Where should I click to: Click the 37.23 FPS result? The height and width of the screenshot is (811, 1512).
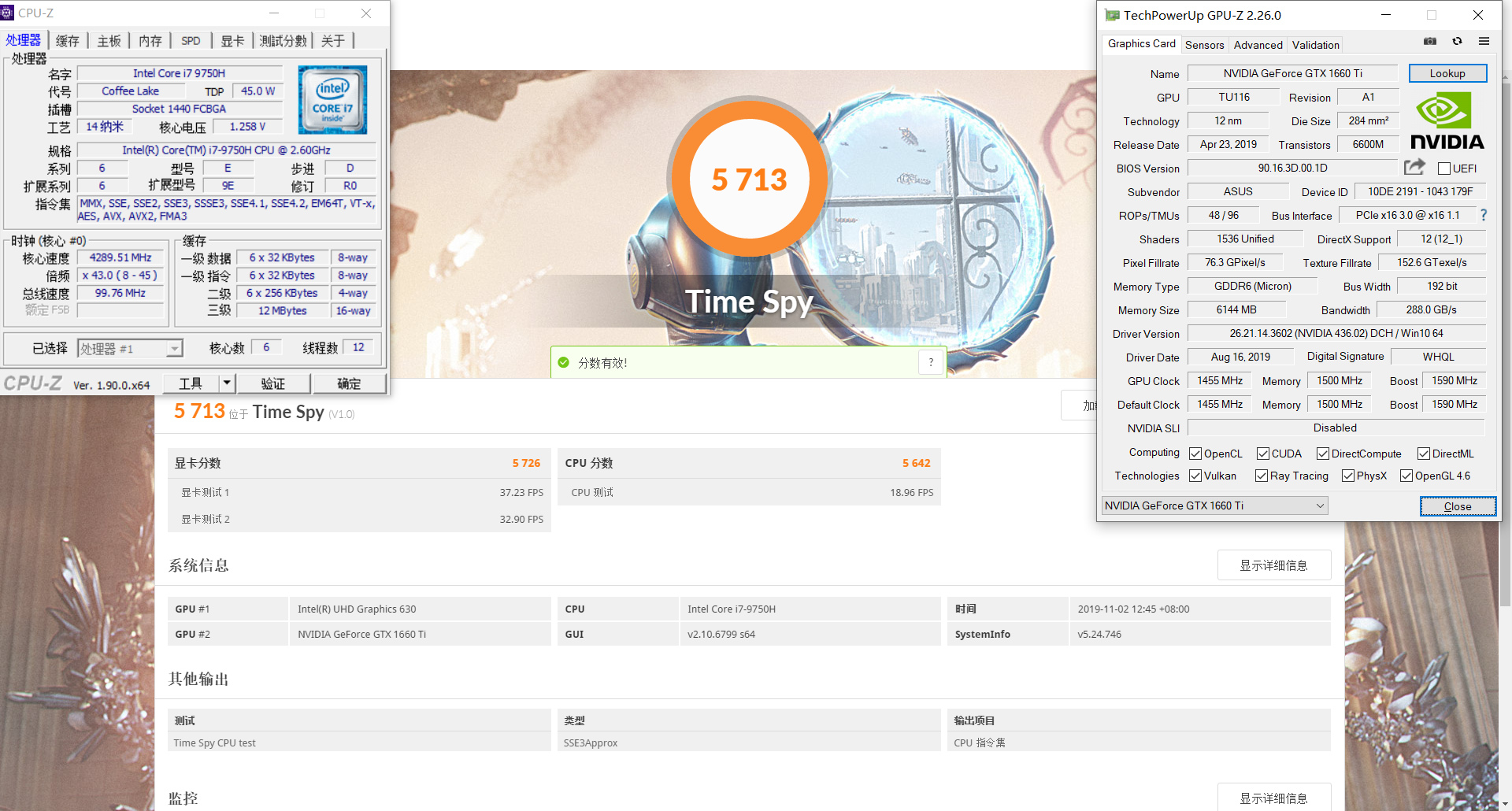(x=521, y=492)
